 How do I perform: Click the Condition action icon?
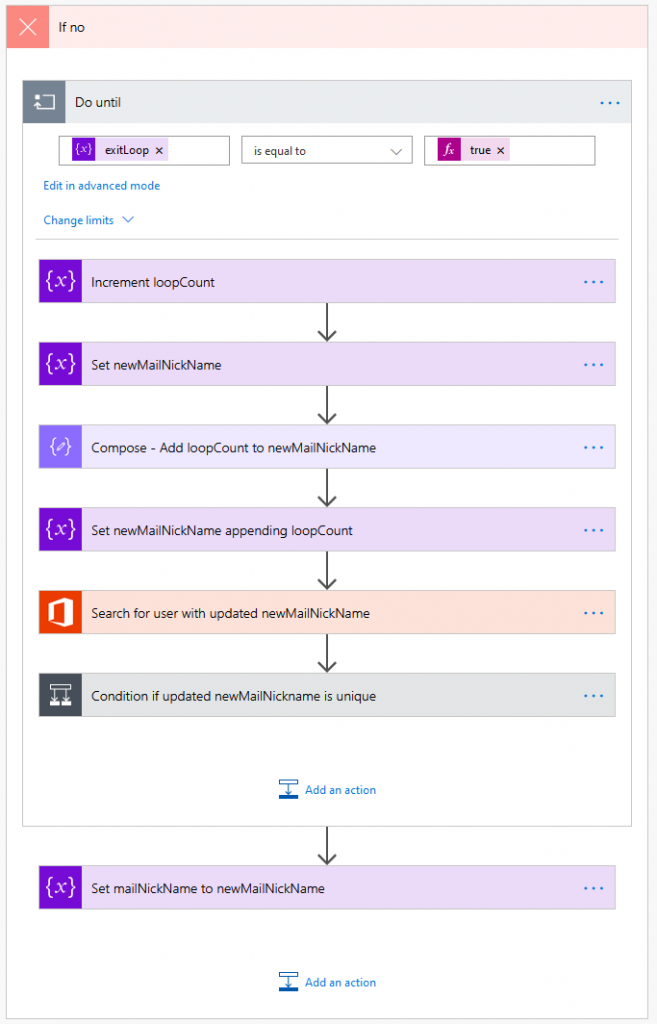coord(60,696)
